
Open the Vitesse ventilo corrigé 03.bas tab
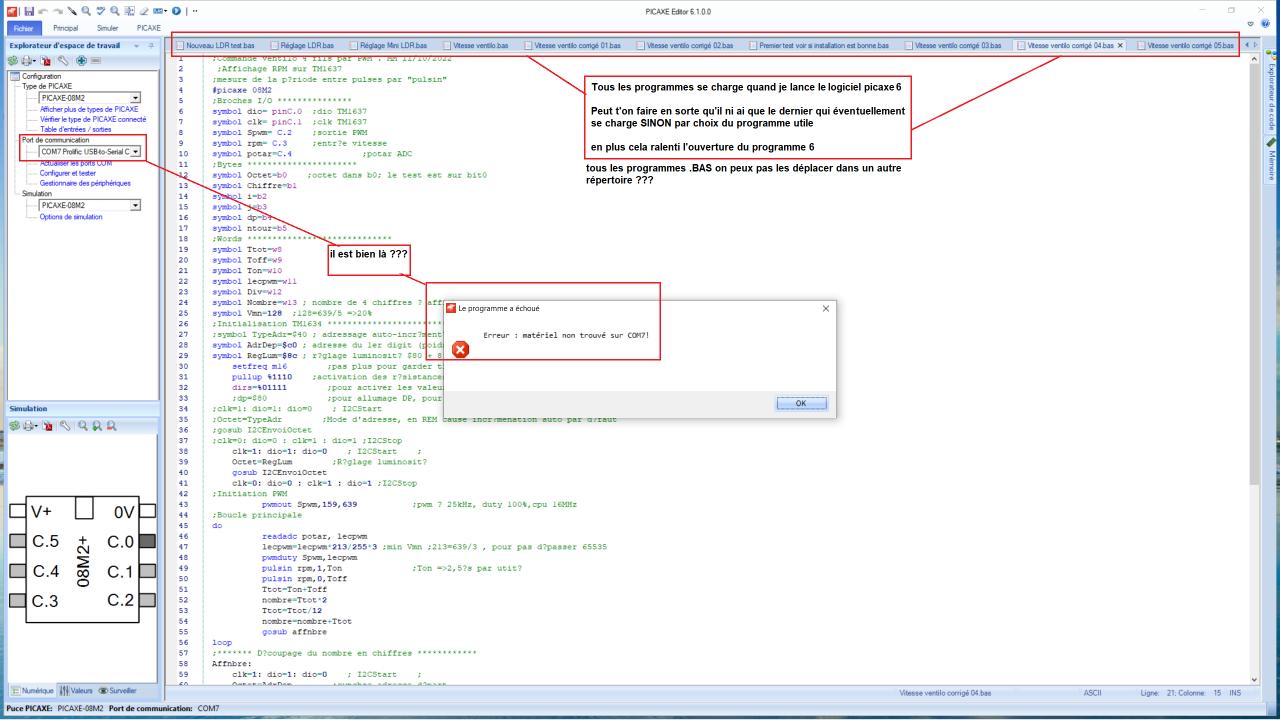[x=951, y=45]
